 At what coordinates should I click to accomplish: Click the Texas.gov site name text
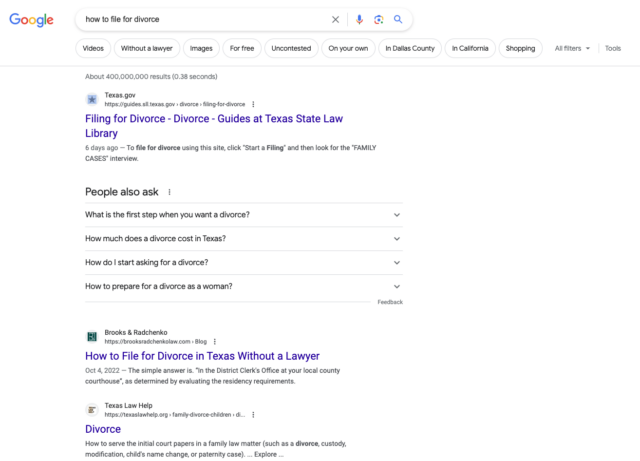120,95
